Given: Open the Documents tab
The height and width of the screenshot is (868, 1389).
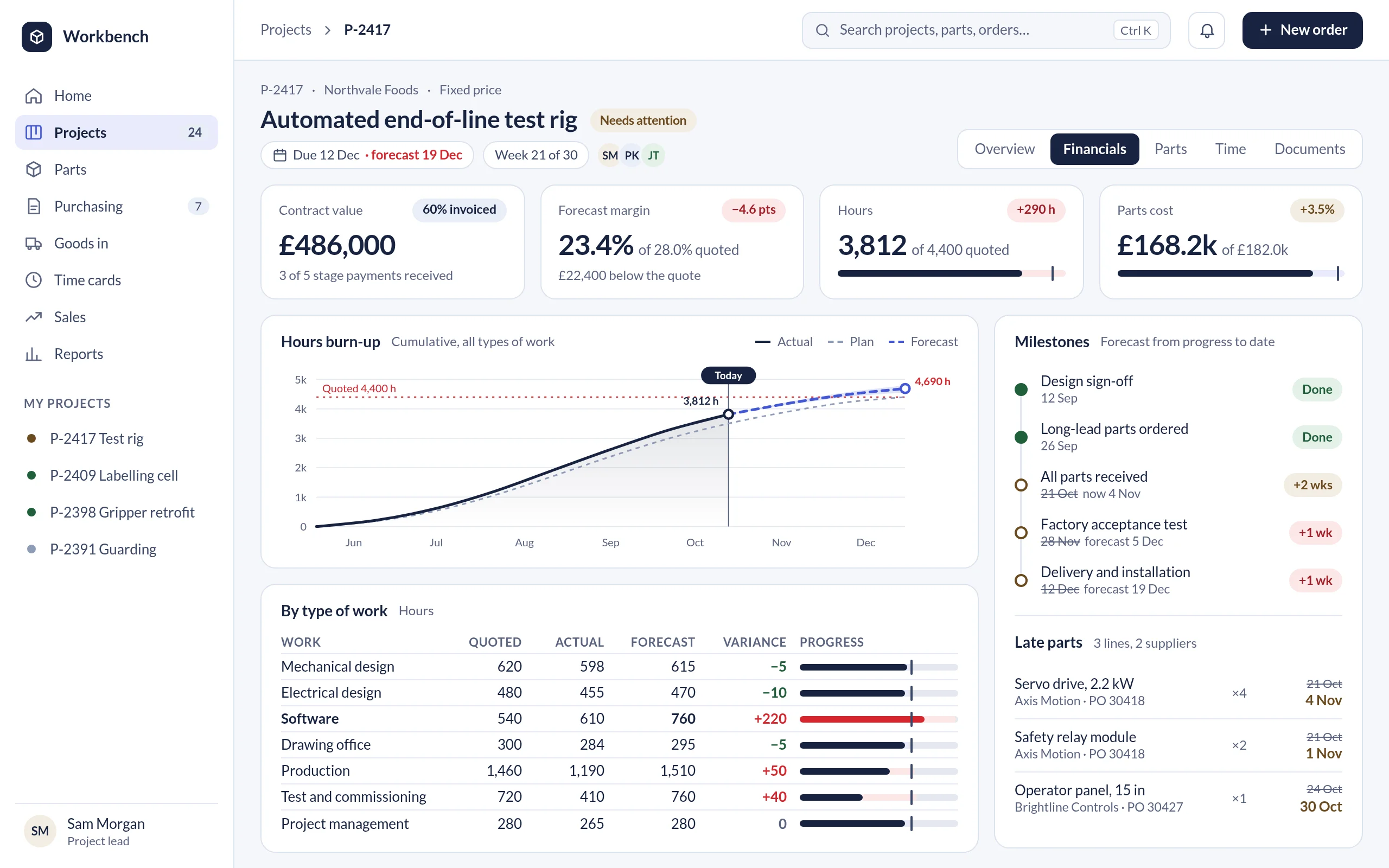Looking at the screenshot, I should coord(1309,149).
